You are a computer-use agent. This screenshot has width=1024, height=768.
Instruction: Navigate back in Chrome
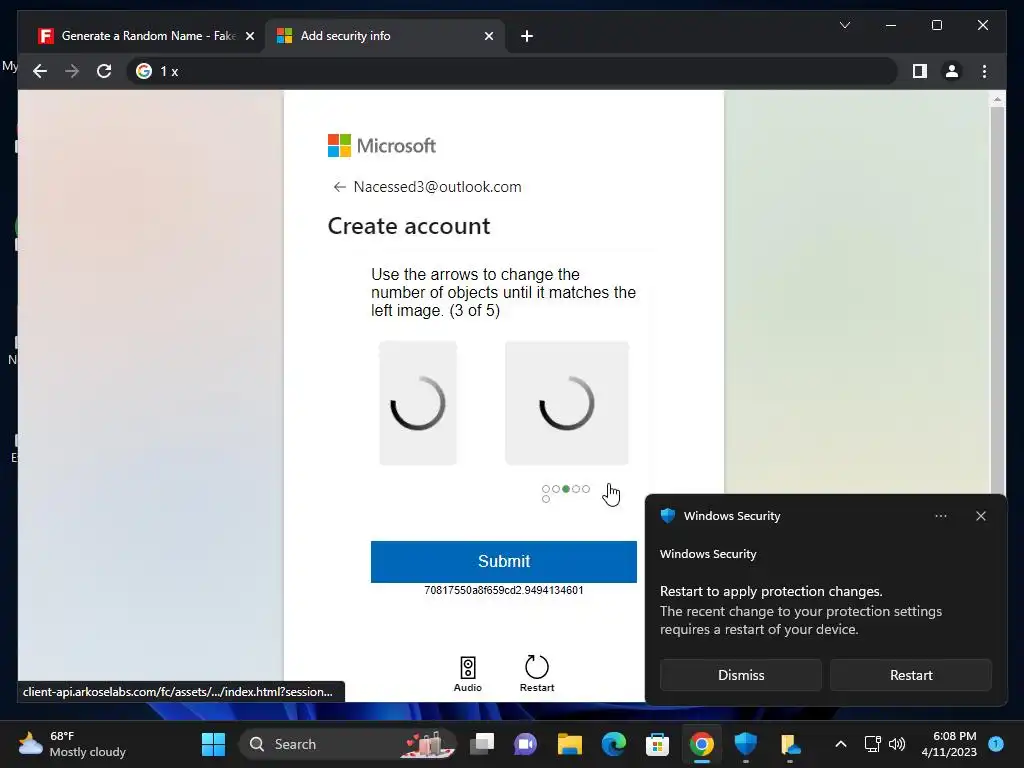pos(40,71)
